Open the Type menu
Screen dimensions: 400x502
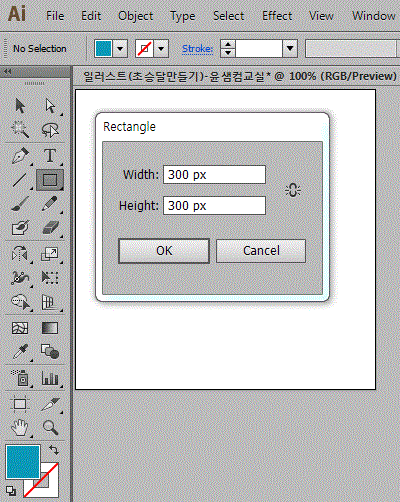(x=183, y=16)
